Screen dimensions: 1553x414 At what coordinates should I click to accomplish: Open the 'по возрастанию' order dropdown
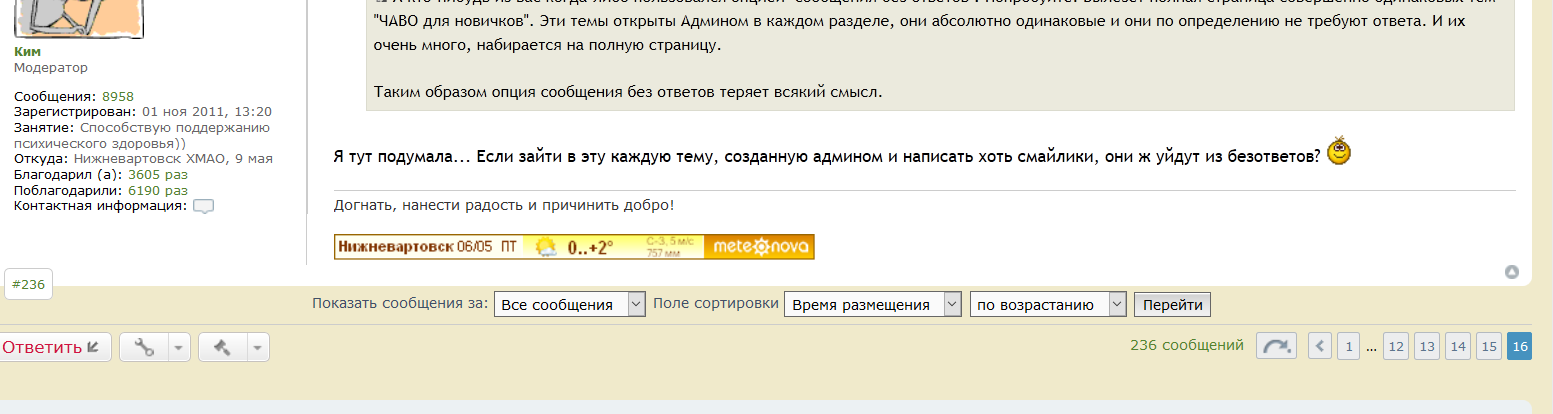click(x=1047, y=305)
